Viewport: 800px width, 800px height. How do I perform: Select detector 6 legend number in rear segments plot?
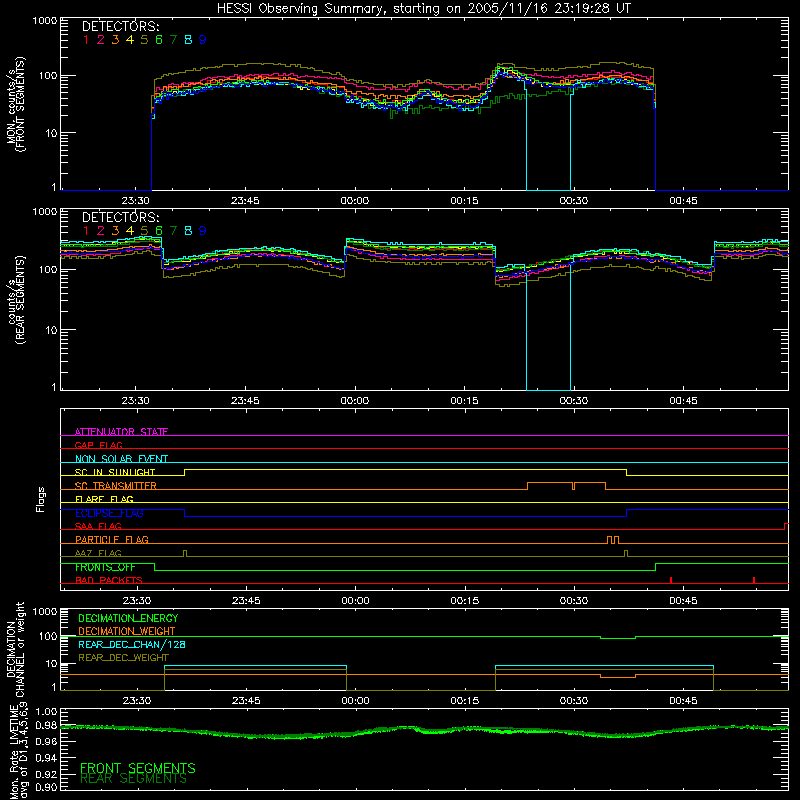(159, 231)
